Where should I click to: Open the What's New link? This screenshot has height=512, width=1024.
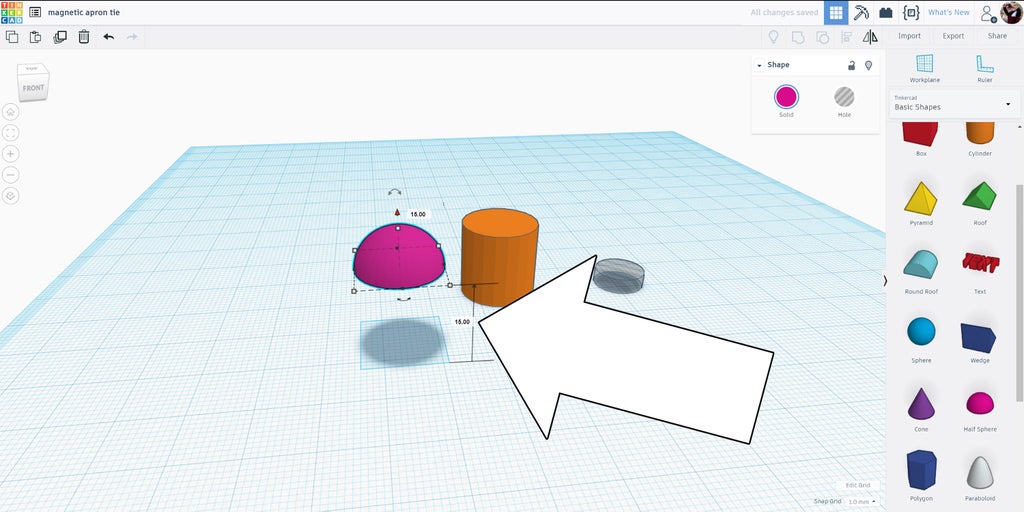[x=948, y=12]
